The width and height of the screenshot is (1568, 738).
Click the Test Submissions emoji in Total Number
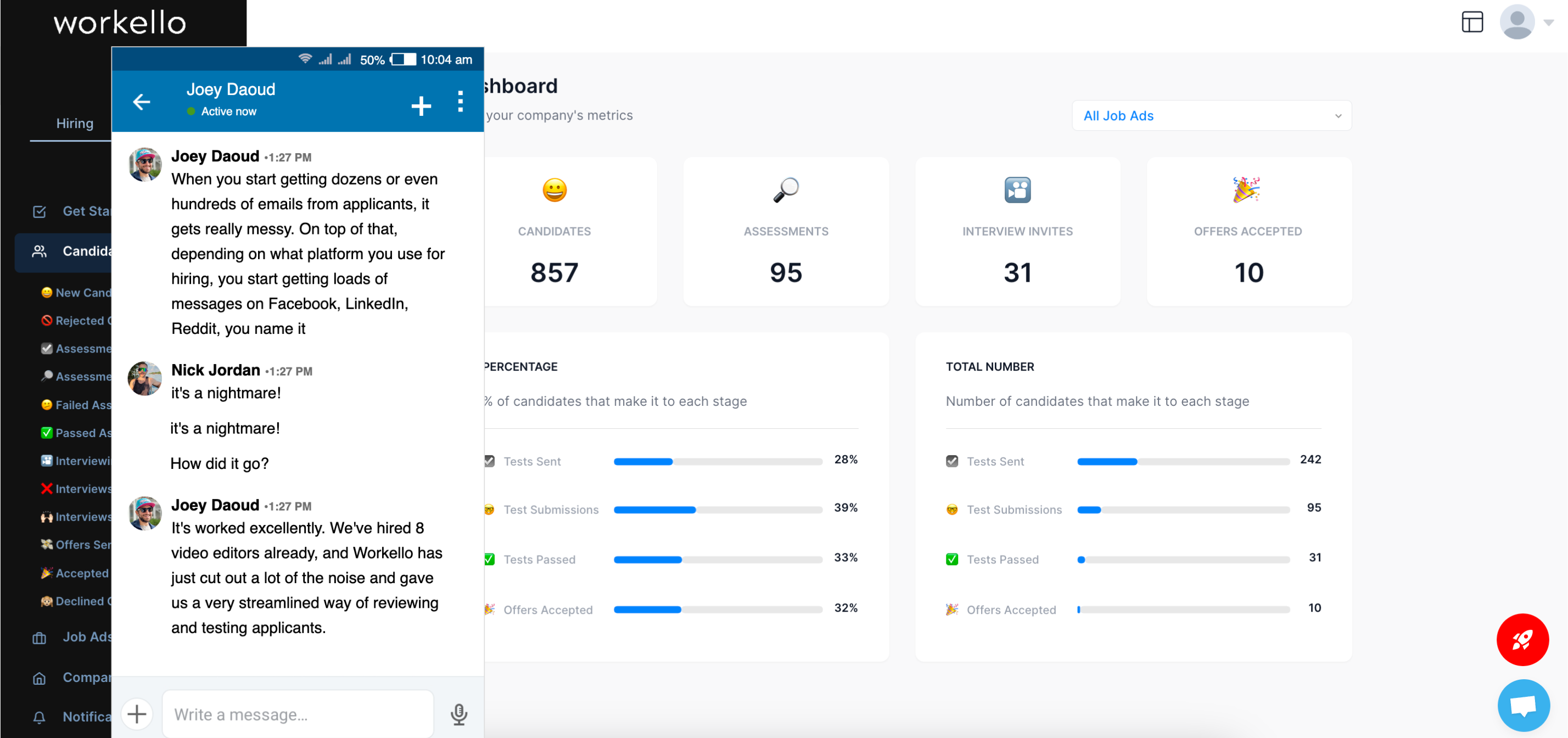(x=951, y=509)
